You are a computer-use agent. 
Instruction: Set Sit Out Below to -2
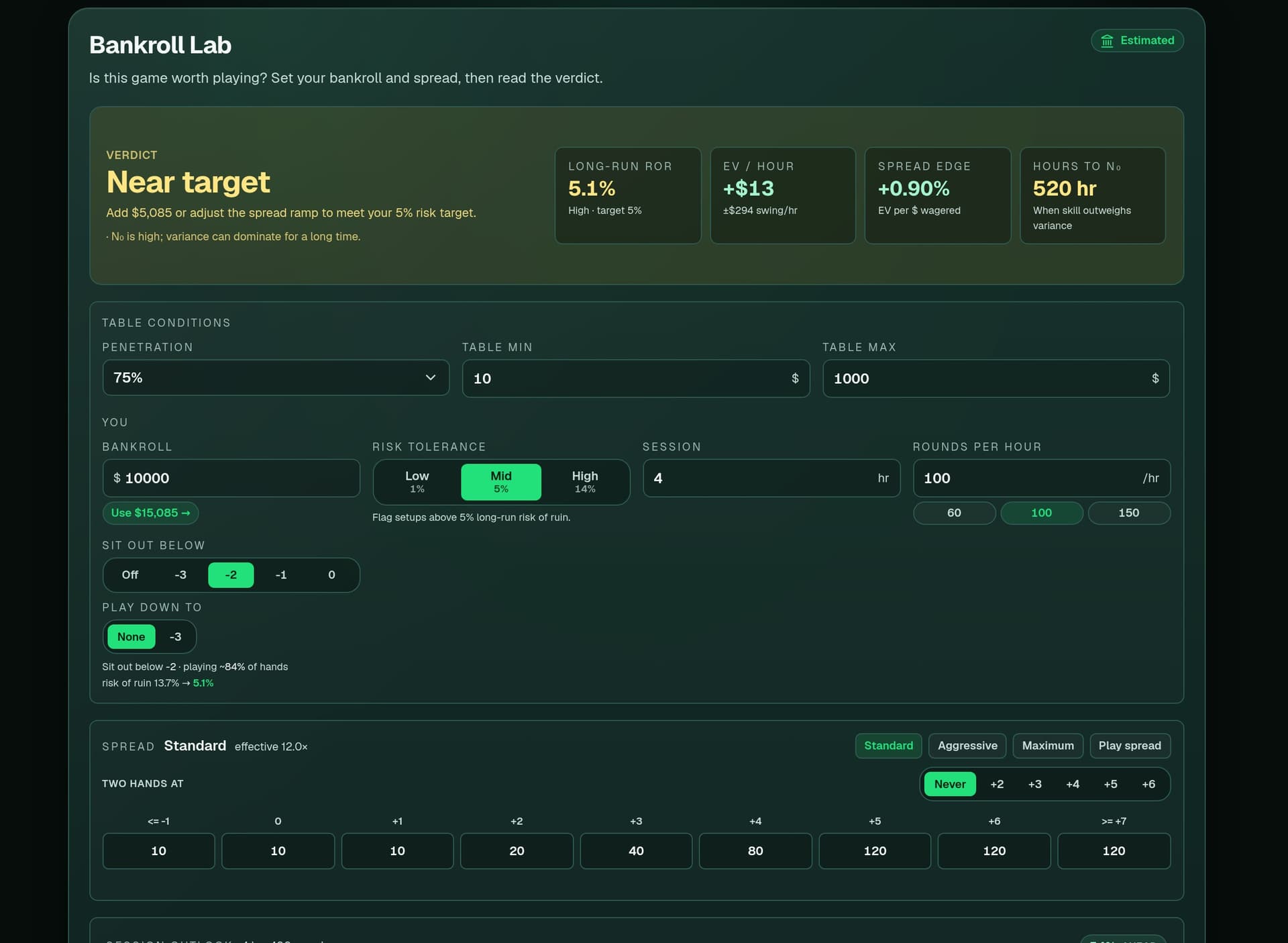coord(231,575)
